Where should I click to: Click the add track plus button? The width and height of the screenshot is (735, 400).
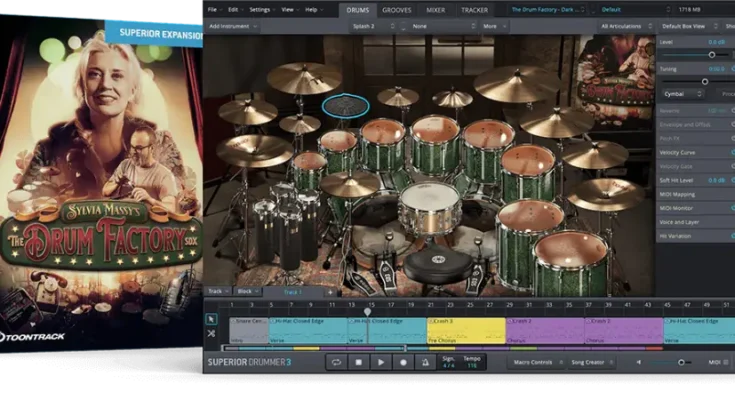pos(332,291)
